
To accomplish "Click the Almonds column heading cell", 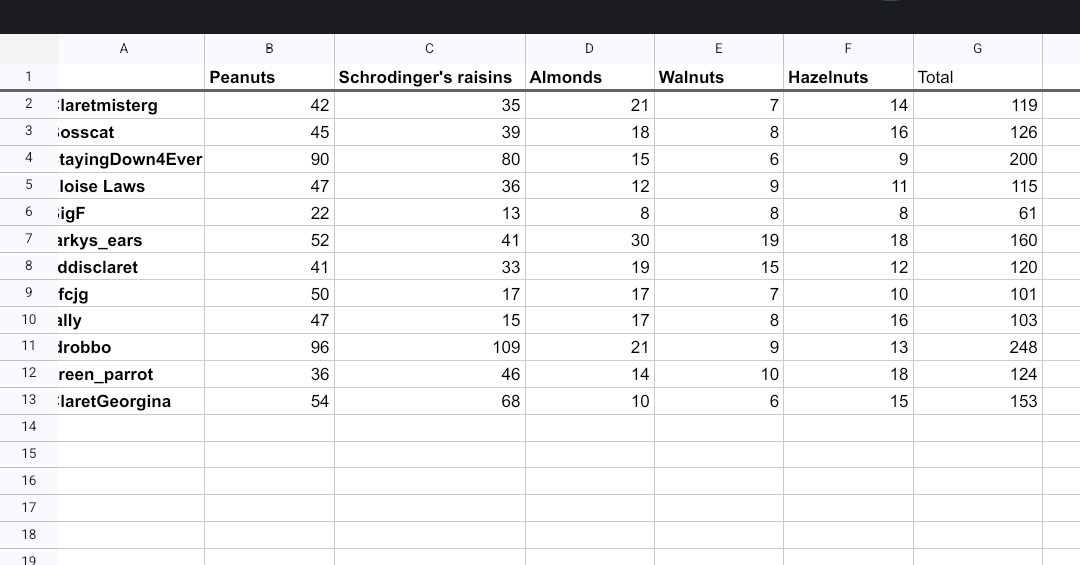I will click(589, 77).
